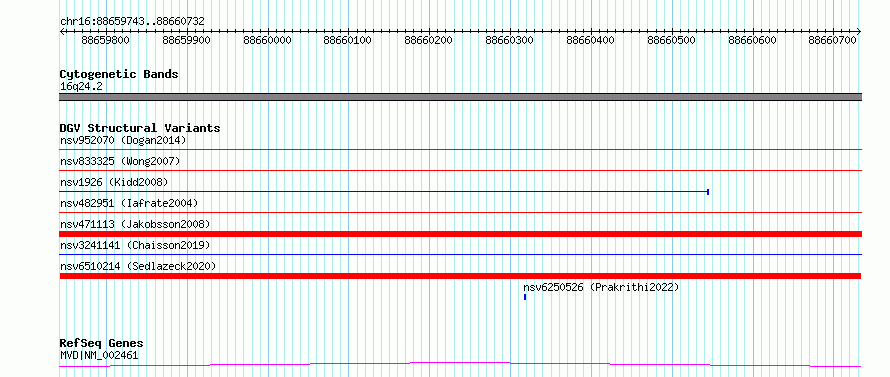This screenshot has width=890, height=377.
Task: Click ruler position 88660500
Action: pos(671,40)
